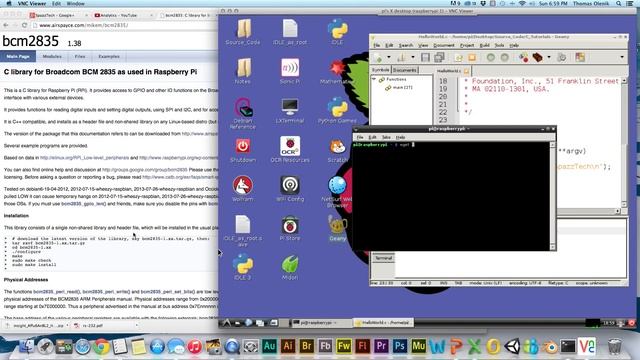
Task: Open Window menu in Mac menu bar
Action: [x=75, y=3]
